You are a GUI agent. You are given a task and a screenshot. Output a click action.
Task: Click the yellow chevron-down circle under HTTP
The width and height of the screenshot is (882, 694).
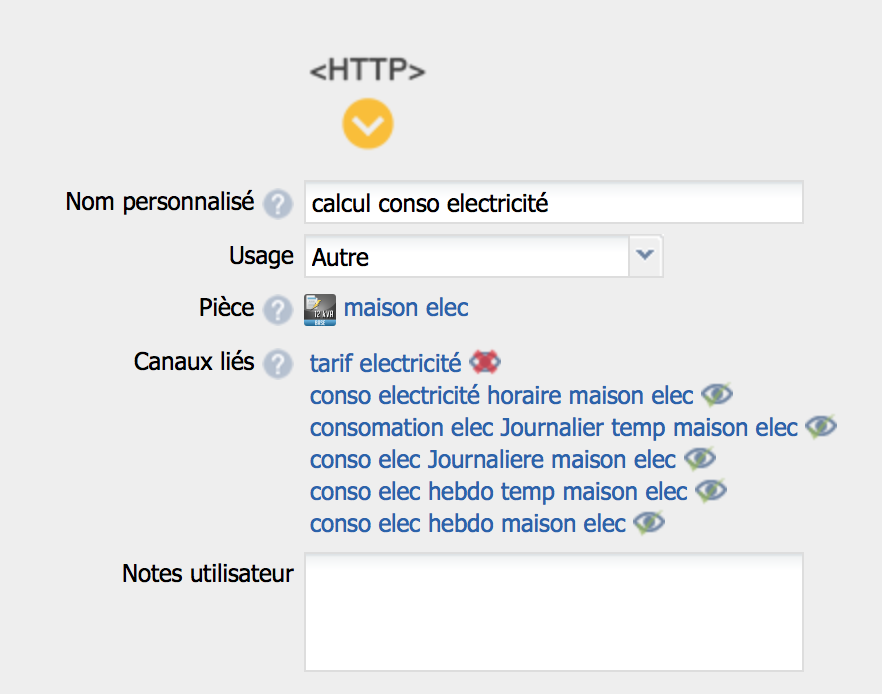pyautogui.click(x=368, y=124)
